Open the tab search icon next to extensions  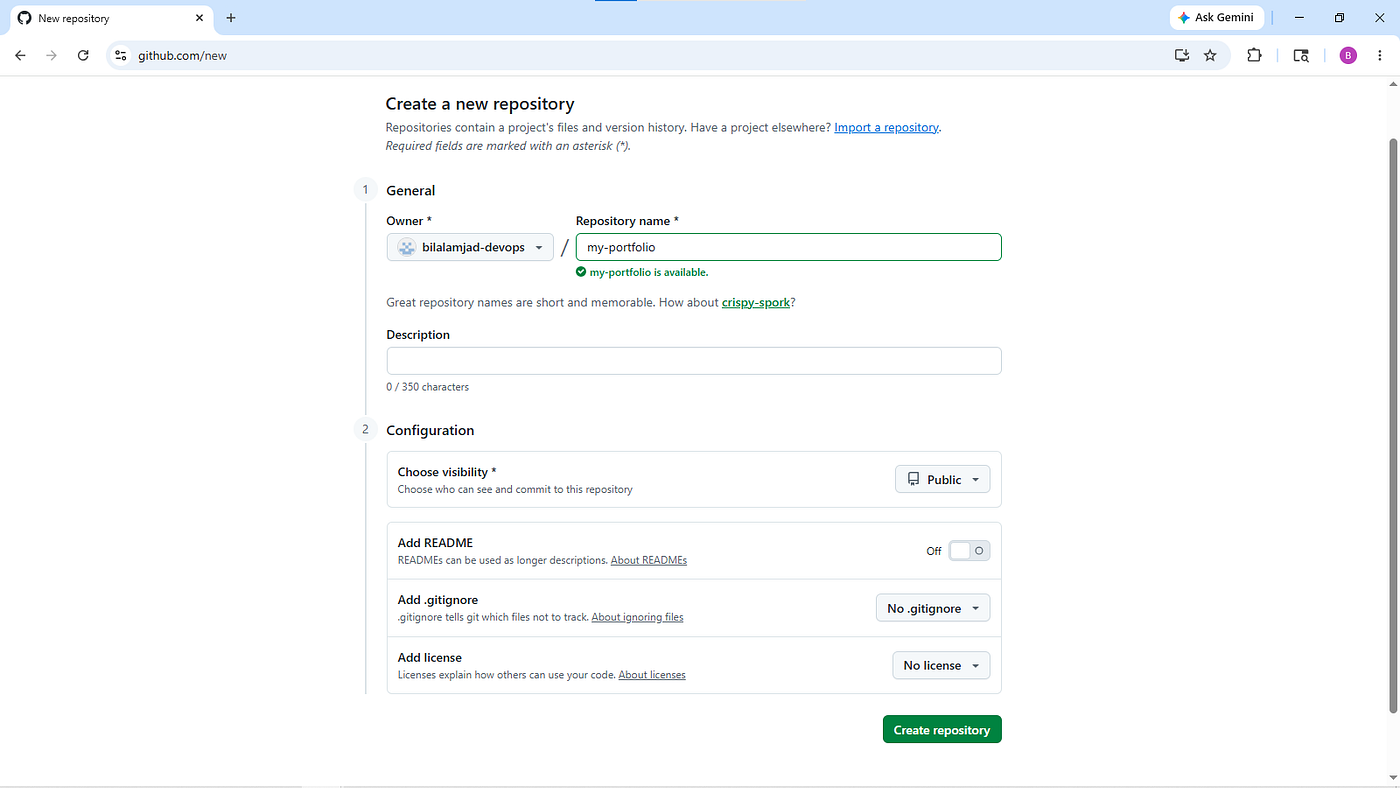click(x=1301, y=56)
